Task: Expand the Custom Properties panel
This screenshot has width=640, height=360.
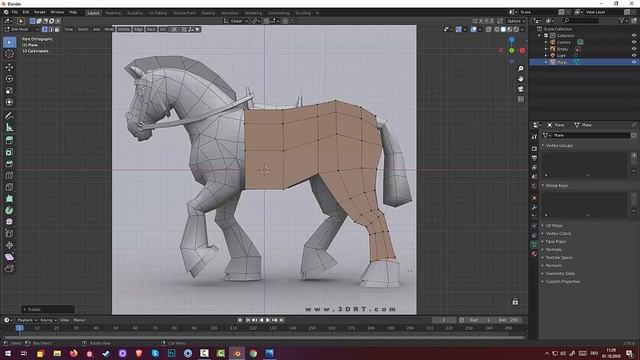Action: click(x=562, y=282)
